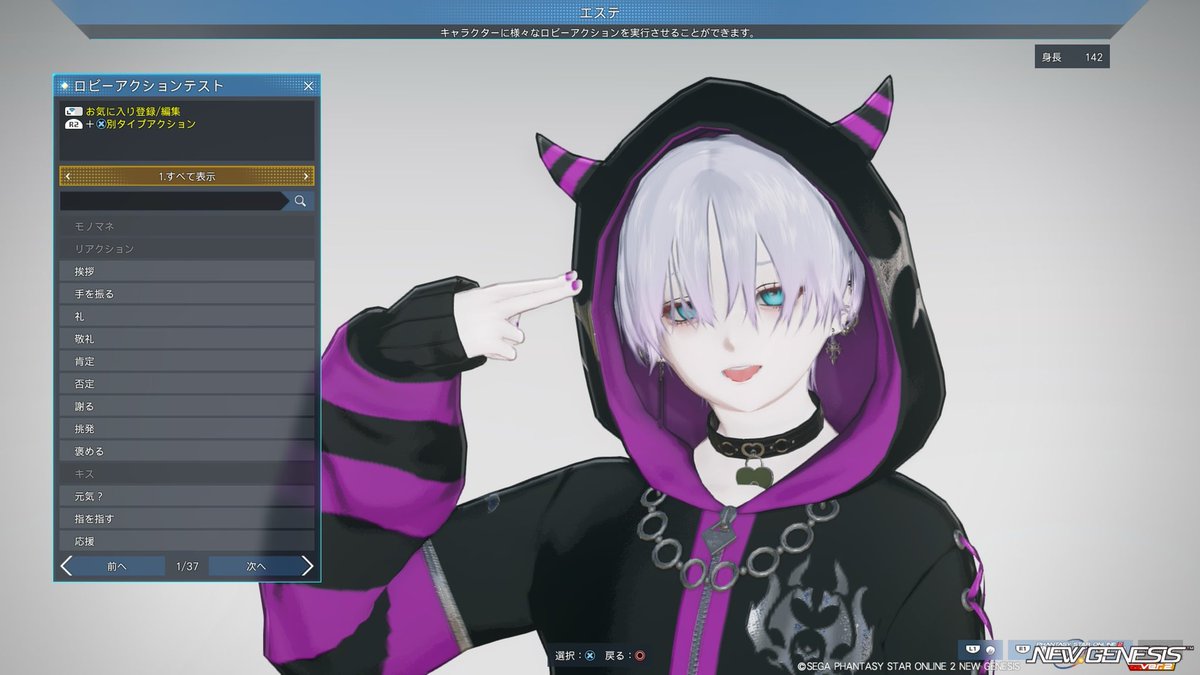This screenshot has height=675, width=1200.
Task: Select the リアクション entry
Action: pyautogui.click(x=187, y=249)
